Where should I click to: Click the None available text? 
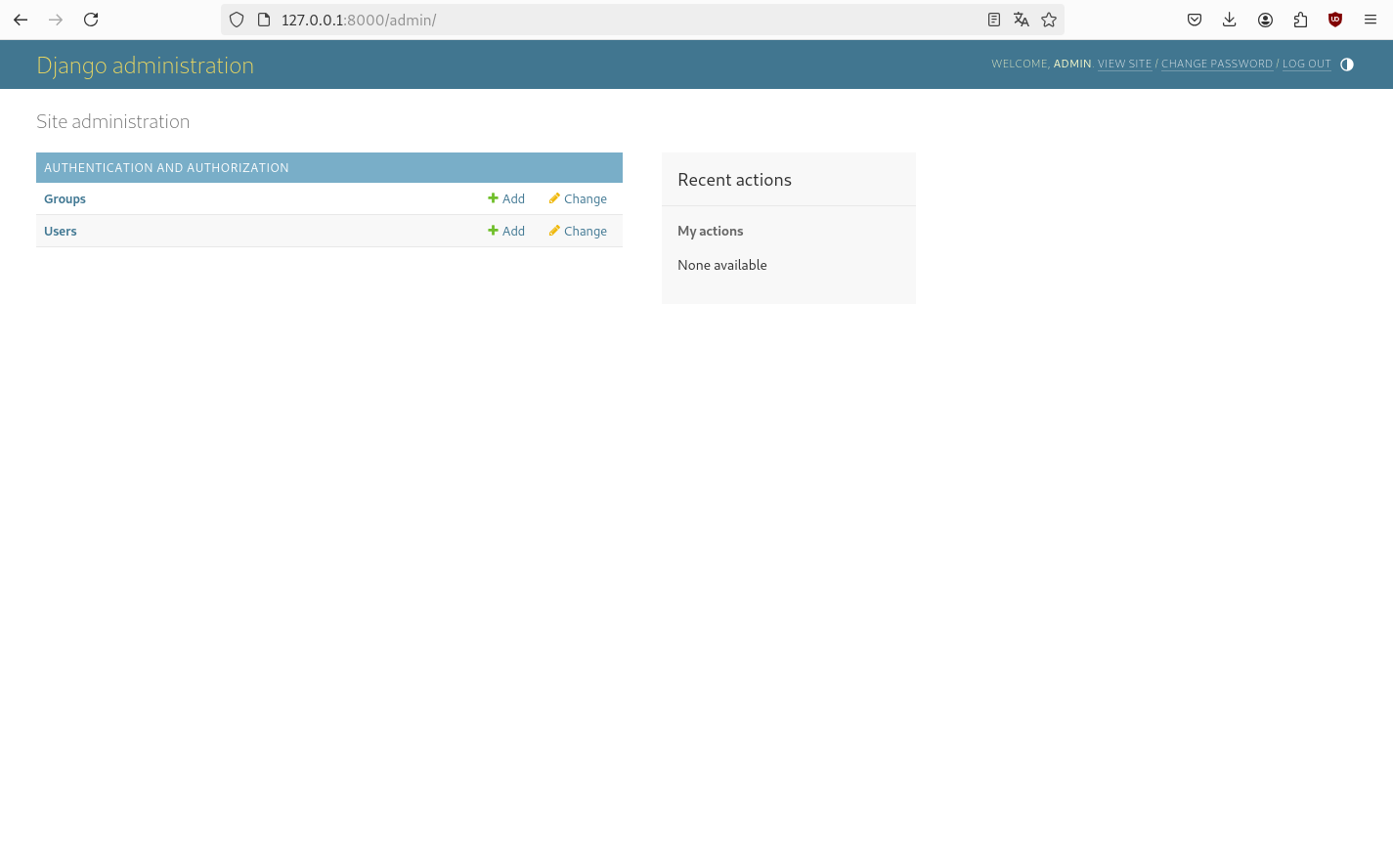(x=722, y=265)
